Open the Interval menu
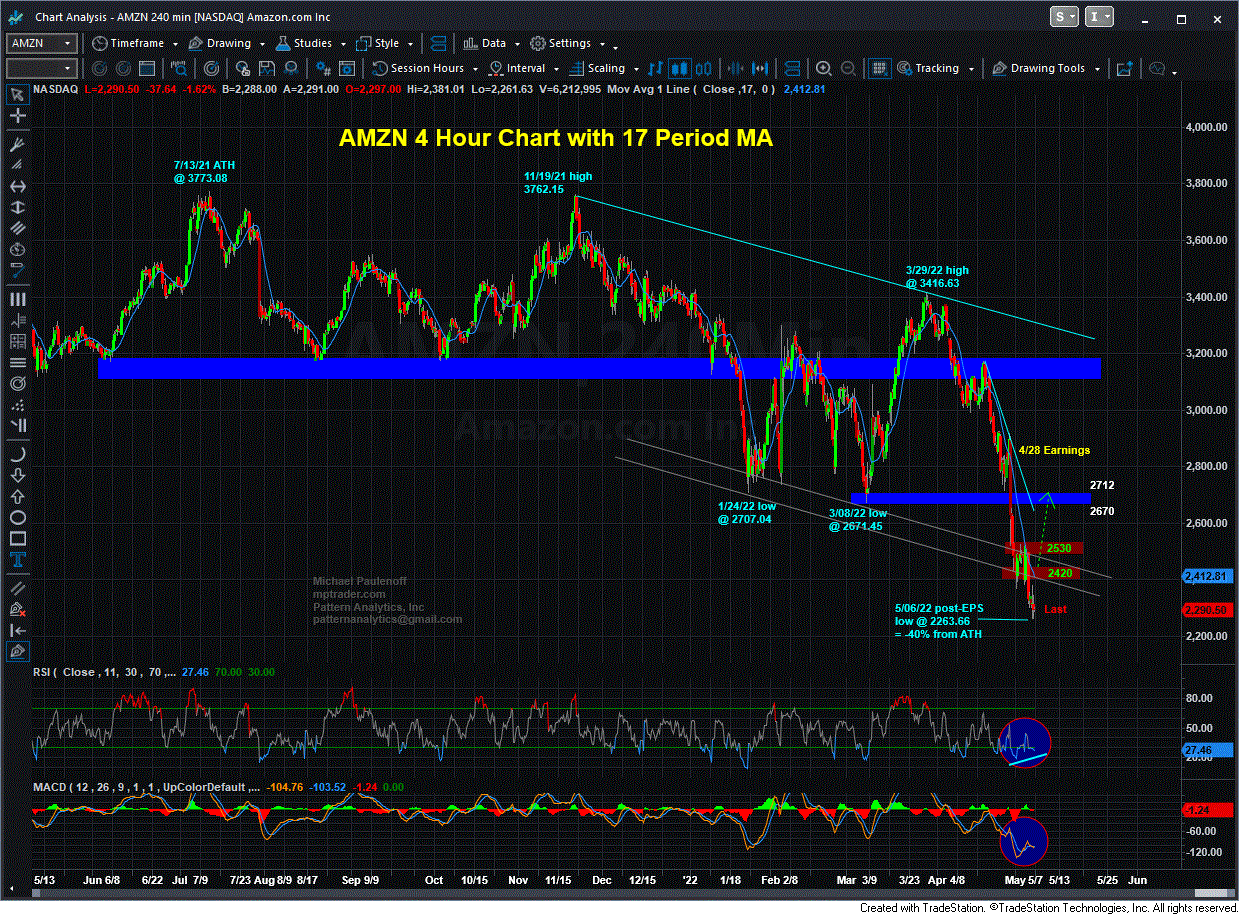Image resolution: width=1239 pixels, height=914 pixels. (523, 68)
